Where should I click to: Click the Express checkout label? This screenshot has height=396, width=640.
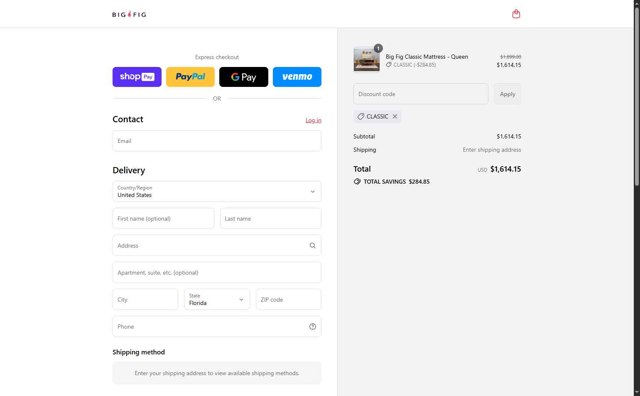tap(217, 57)
